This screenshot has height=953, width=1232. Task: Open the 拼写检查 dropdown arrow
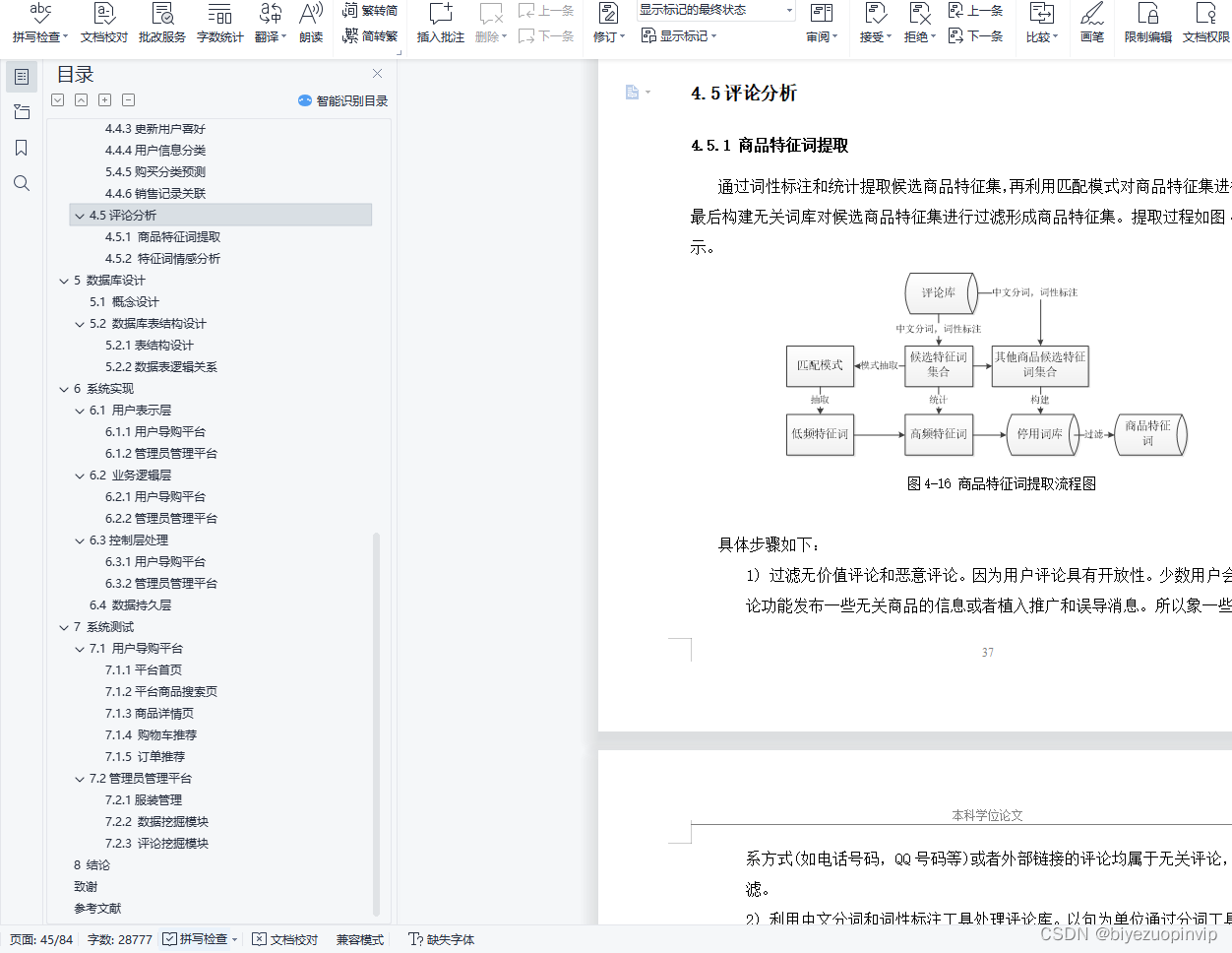[x=65, y=37]
